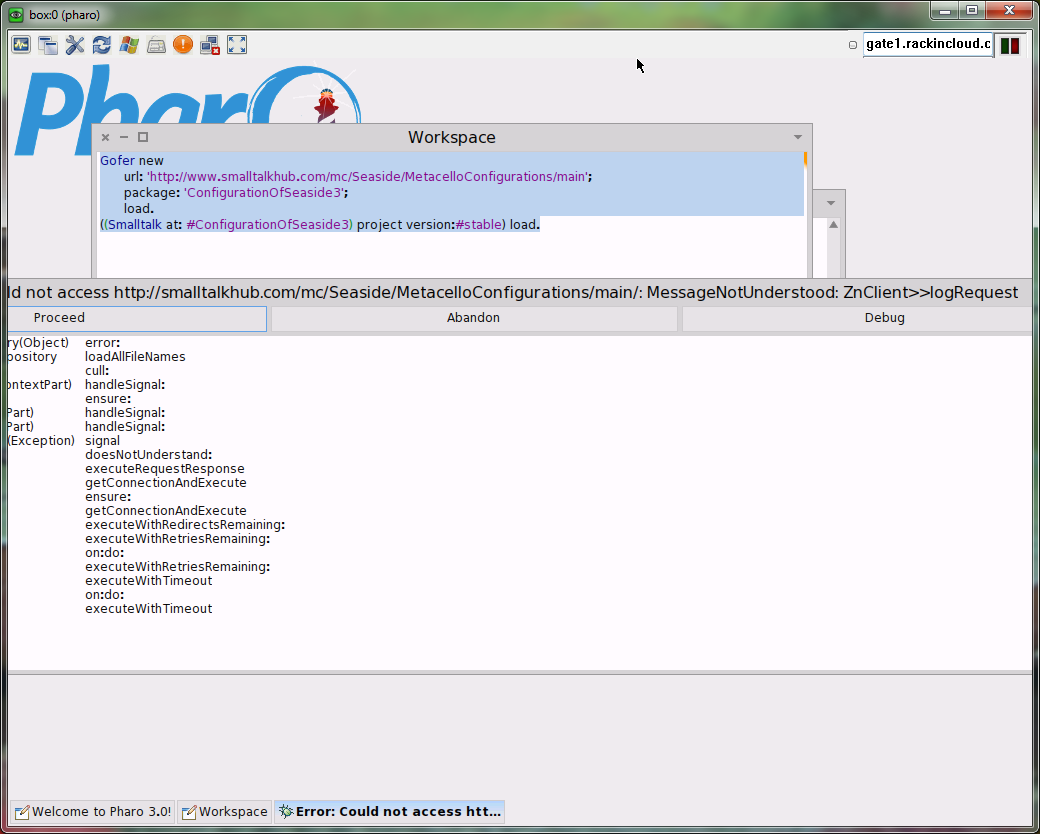The image size is (1040, 834).
Task: Toggle the small box left of the hostname field
Action: [x=853, y=45]
